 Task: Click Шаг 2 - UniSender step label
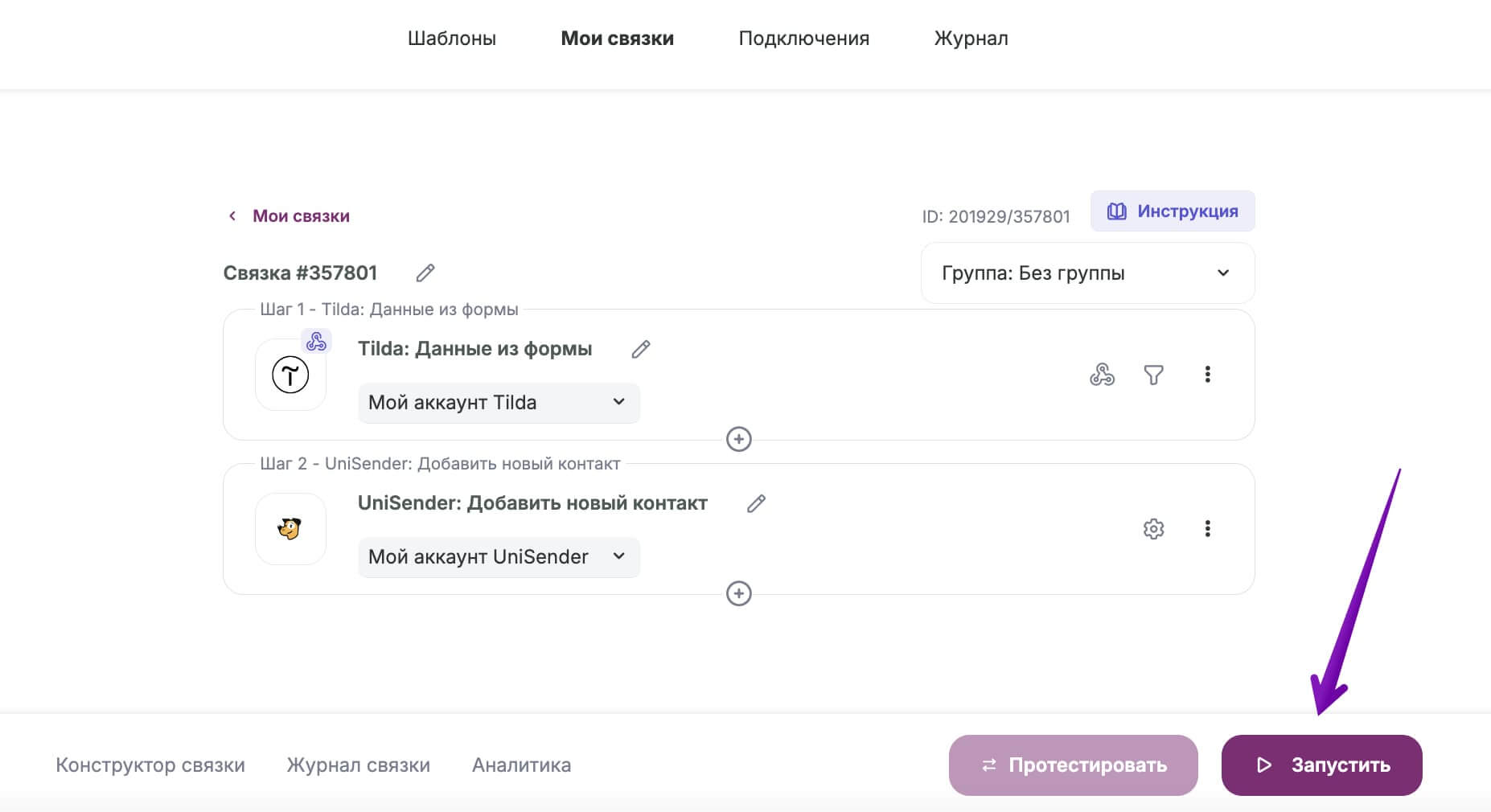tap(440, 464)
